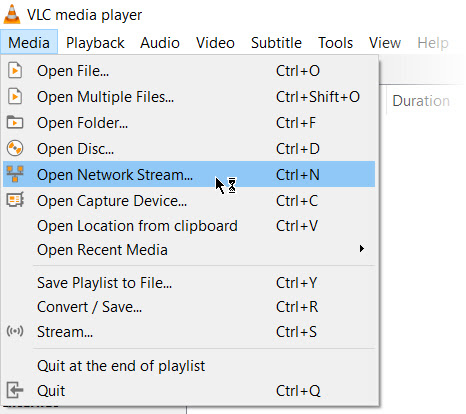Screen dimensions: 466x414
Task: Click the Open Multiple Files icon
Action: (15, 97)
